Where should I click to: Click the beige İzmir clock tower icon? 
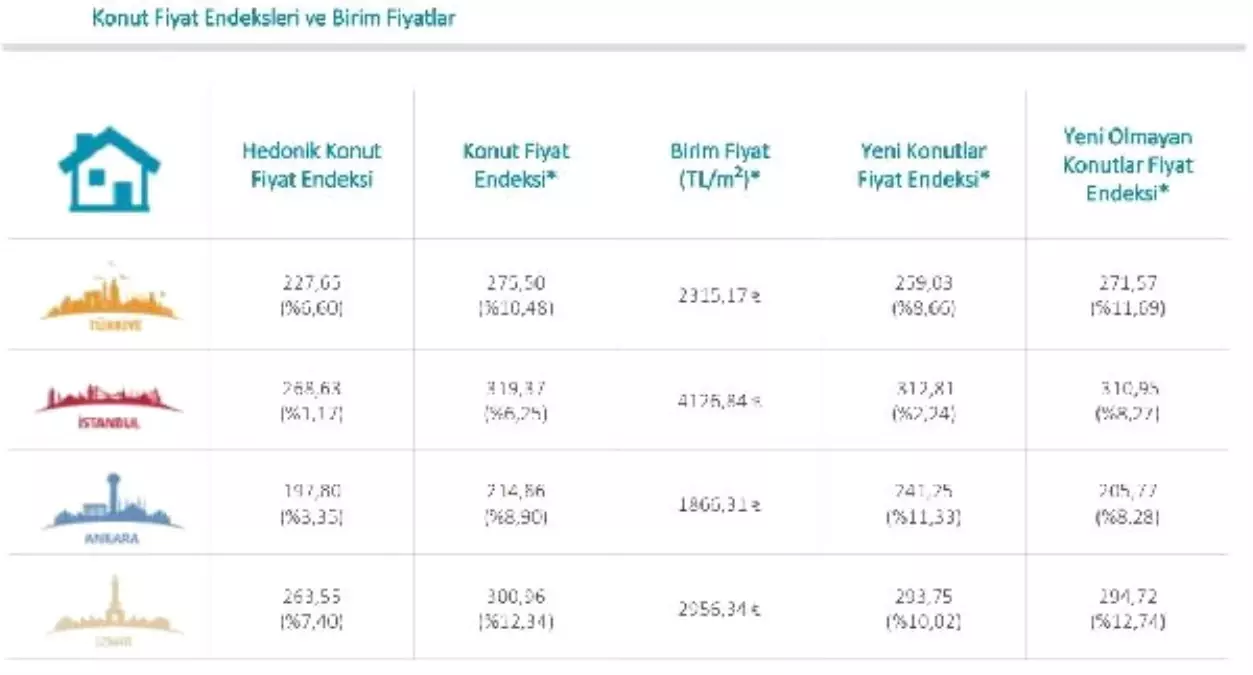115,606
